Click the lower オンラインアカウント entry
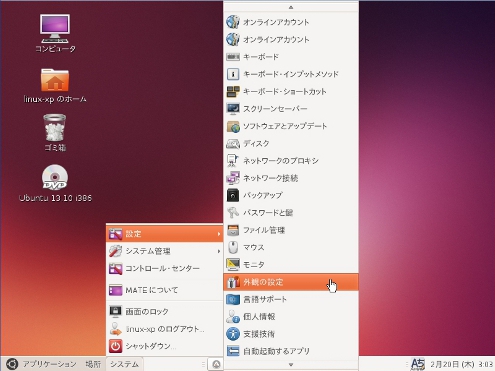Image resolution: width=495 pixels, height=371 pixels. pyautogui.click(x=291, y=39)
